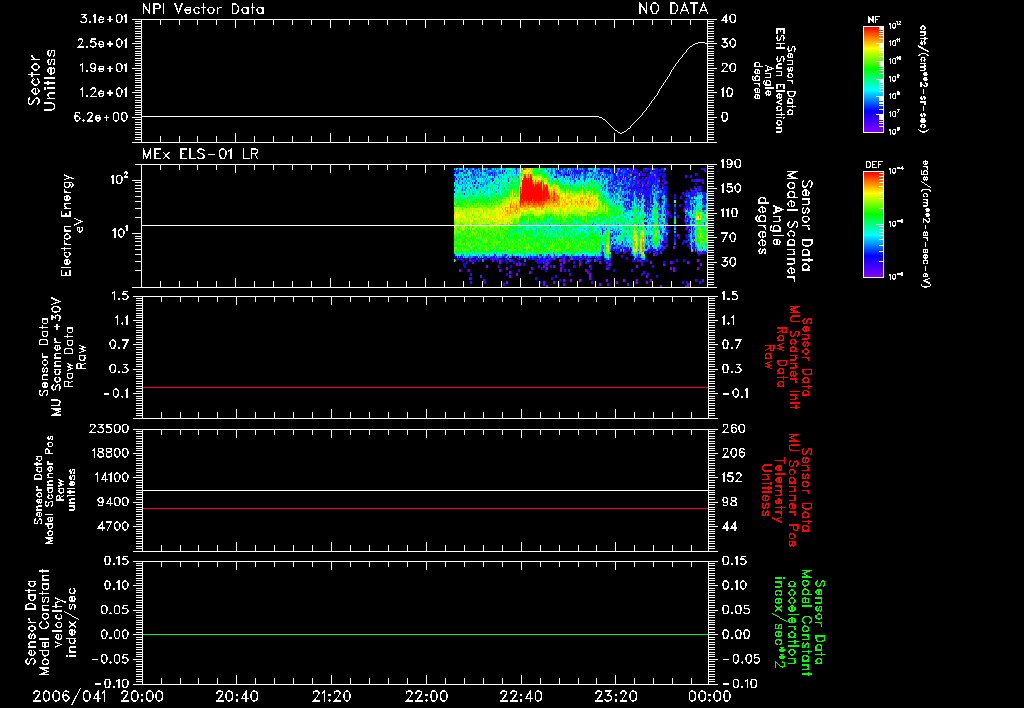Click the 'MEx ELS-01 LR' panel title

click(200, 154)
